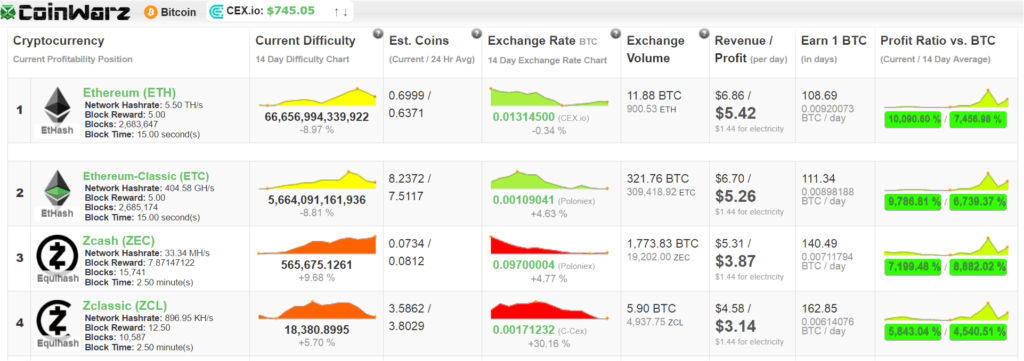
Task: Click help icon beside Exchange Volume header
Action: click(703, 34)
